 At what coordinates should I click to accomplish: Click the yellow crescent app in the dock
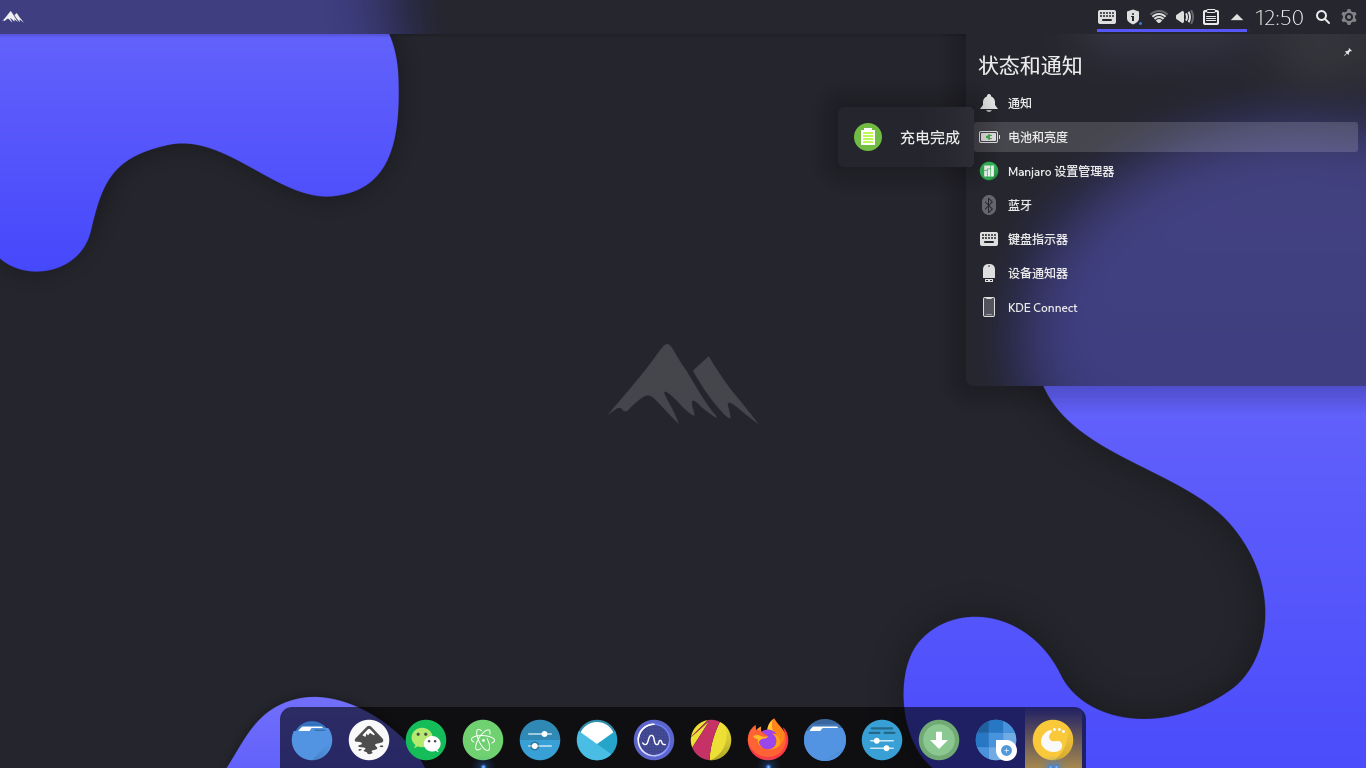[x=1053, y=740]
